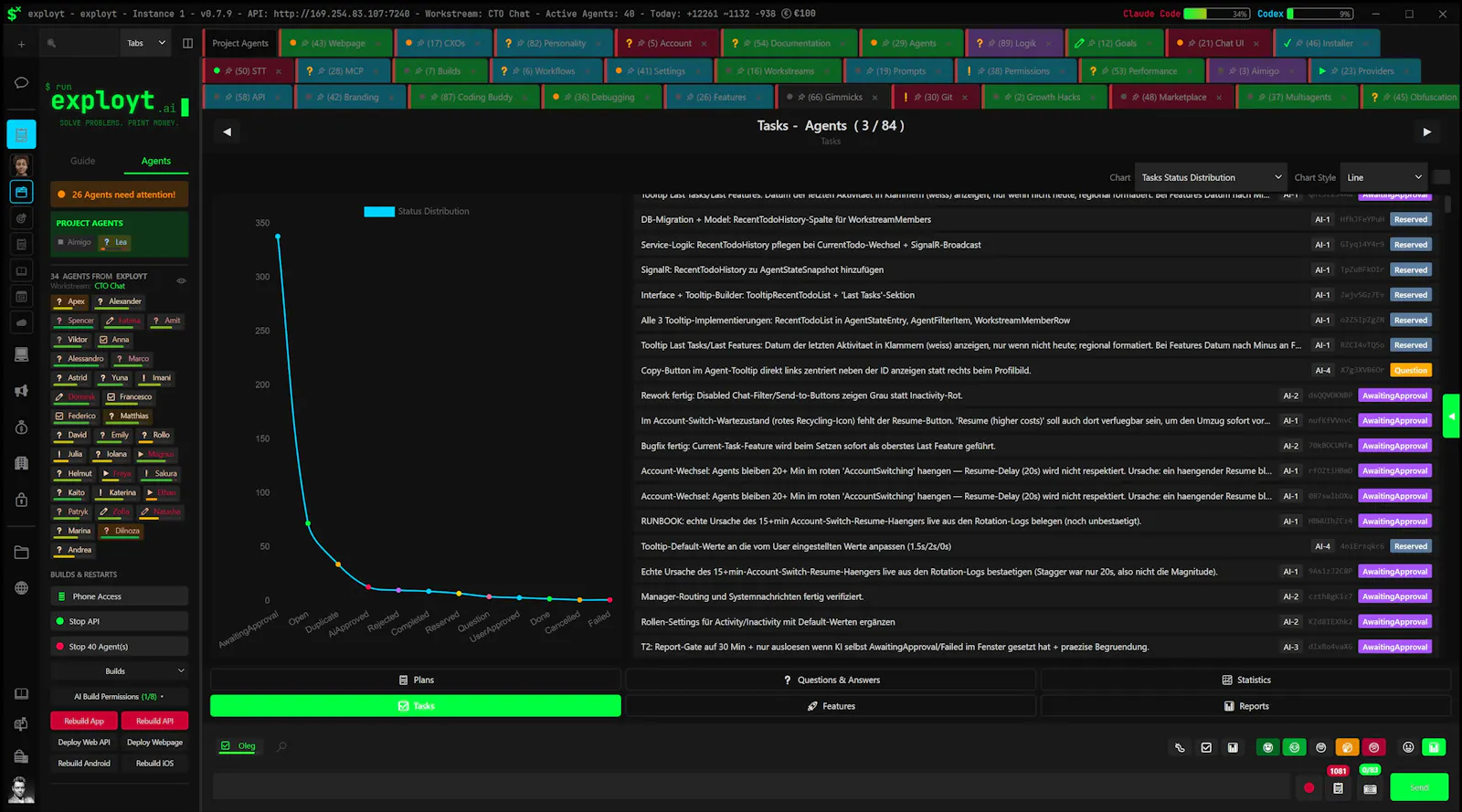Click the clipboard icon with 1081 badge
1462x812 pixels.
[1338, 787]
